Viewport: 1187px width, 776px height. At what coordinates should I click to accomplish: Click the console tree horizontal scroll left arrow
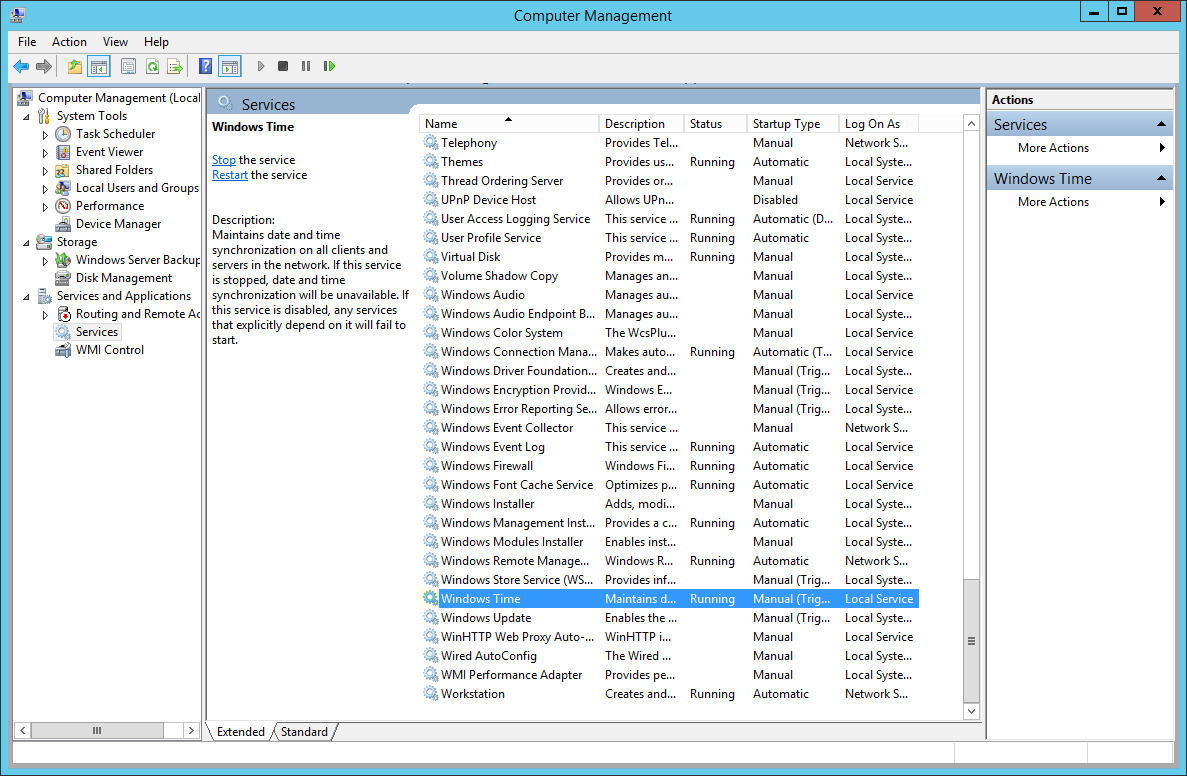[x=23, y=731]
